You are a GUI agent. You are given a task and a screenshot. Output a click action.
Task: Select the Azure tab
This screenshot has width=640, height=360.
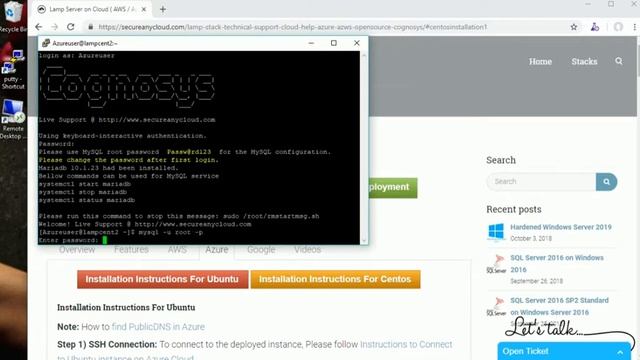pyautogui.click(x=217, y=249)
